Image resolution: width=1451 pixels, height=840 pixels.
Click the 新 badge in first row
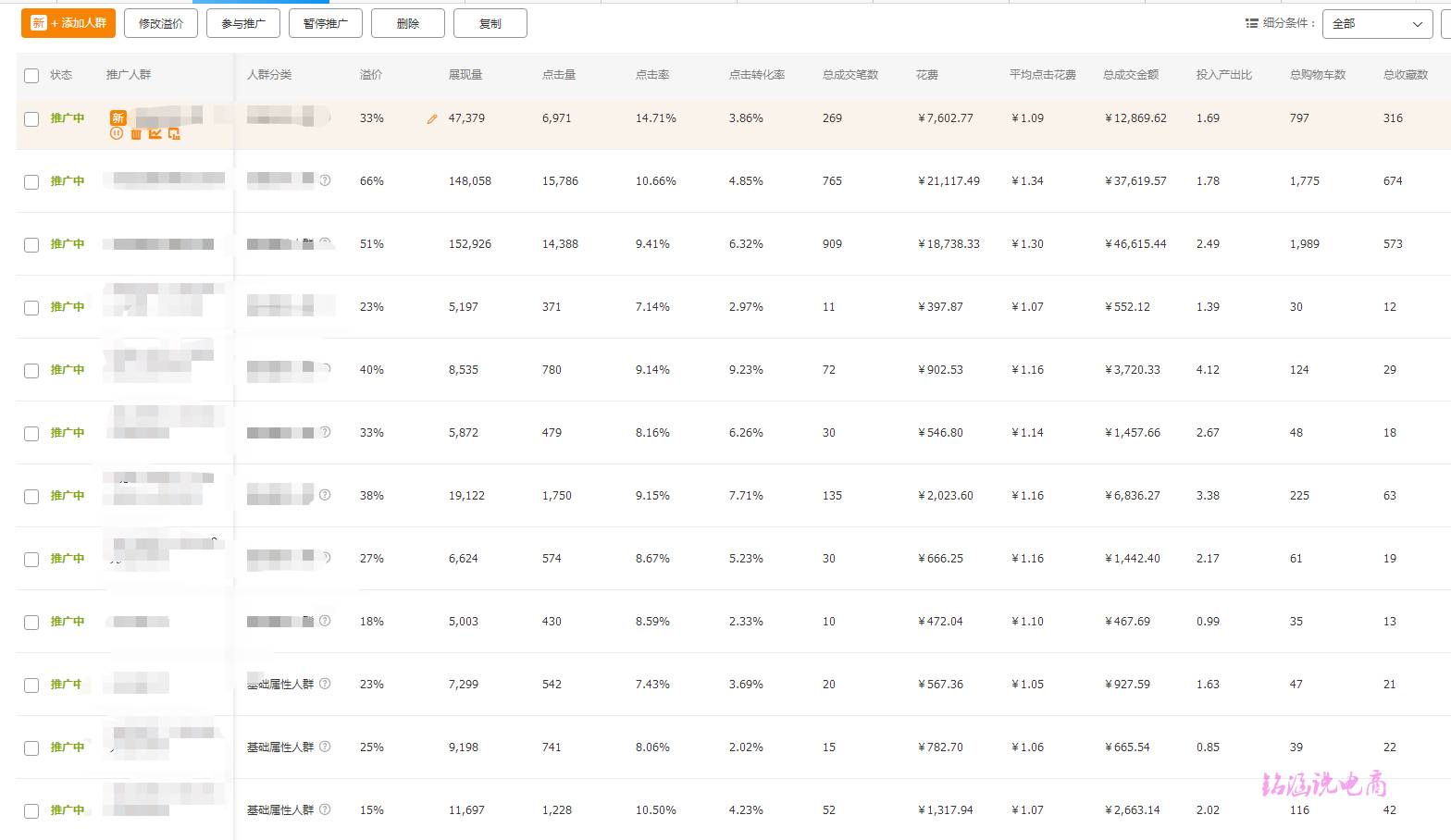pyautogui.click(x=118, y=117)
